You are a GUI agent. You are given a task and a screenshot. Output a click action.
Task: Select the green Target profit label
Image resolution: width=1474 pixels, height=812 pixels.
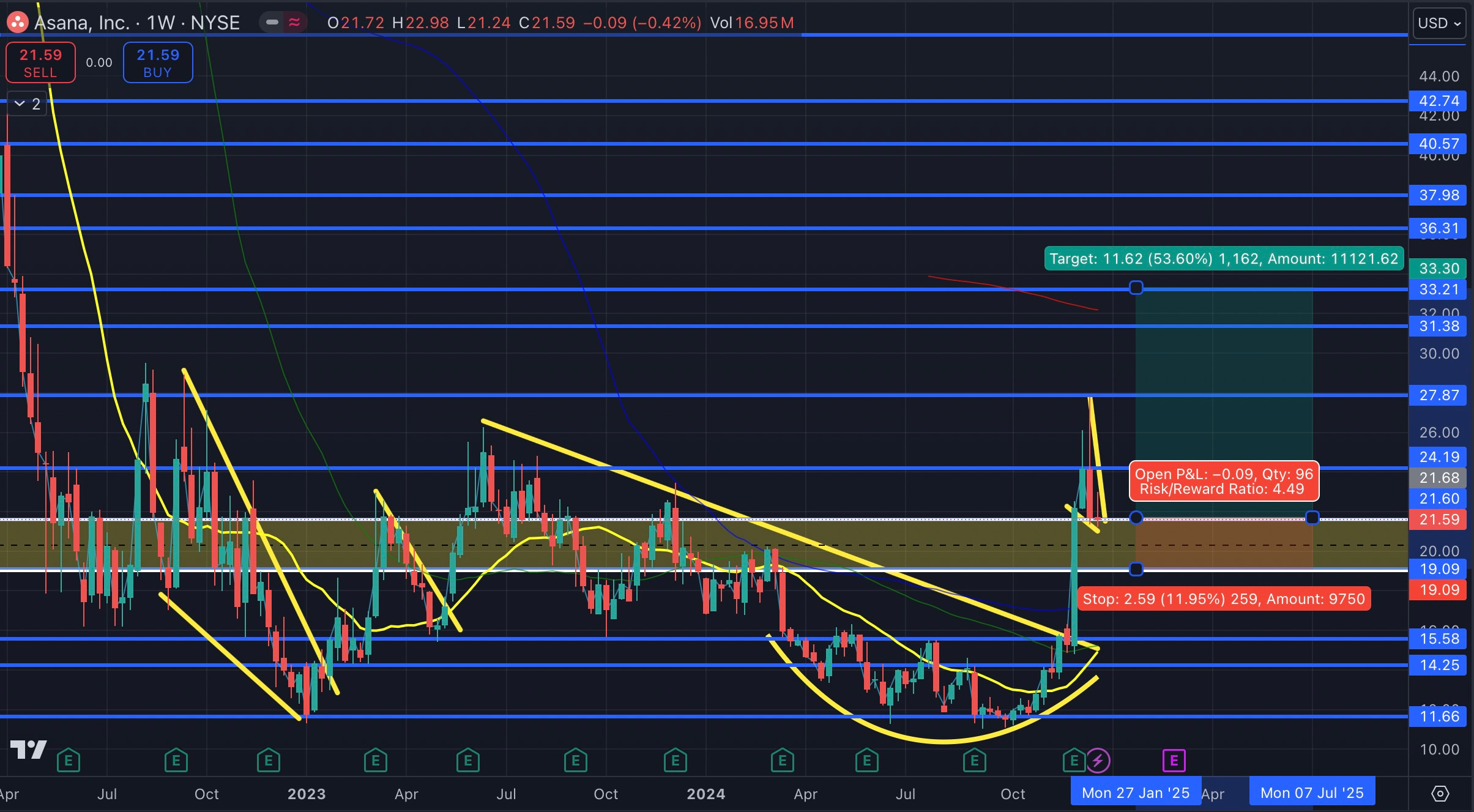pos(1223,259)
